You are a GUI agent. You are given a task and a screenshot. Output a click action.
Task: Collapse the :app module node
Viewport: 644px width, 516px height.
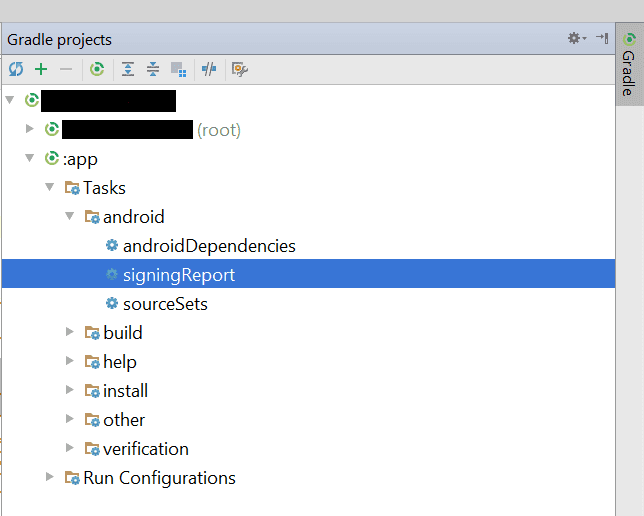point(30,158)
